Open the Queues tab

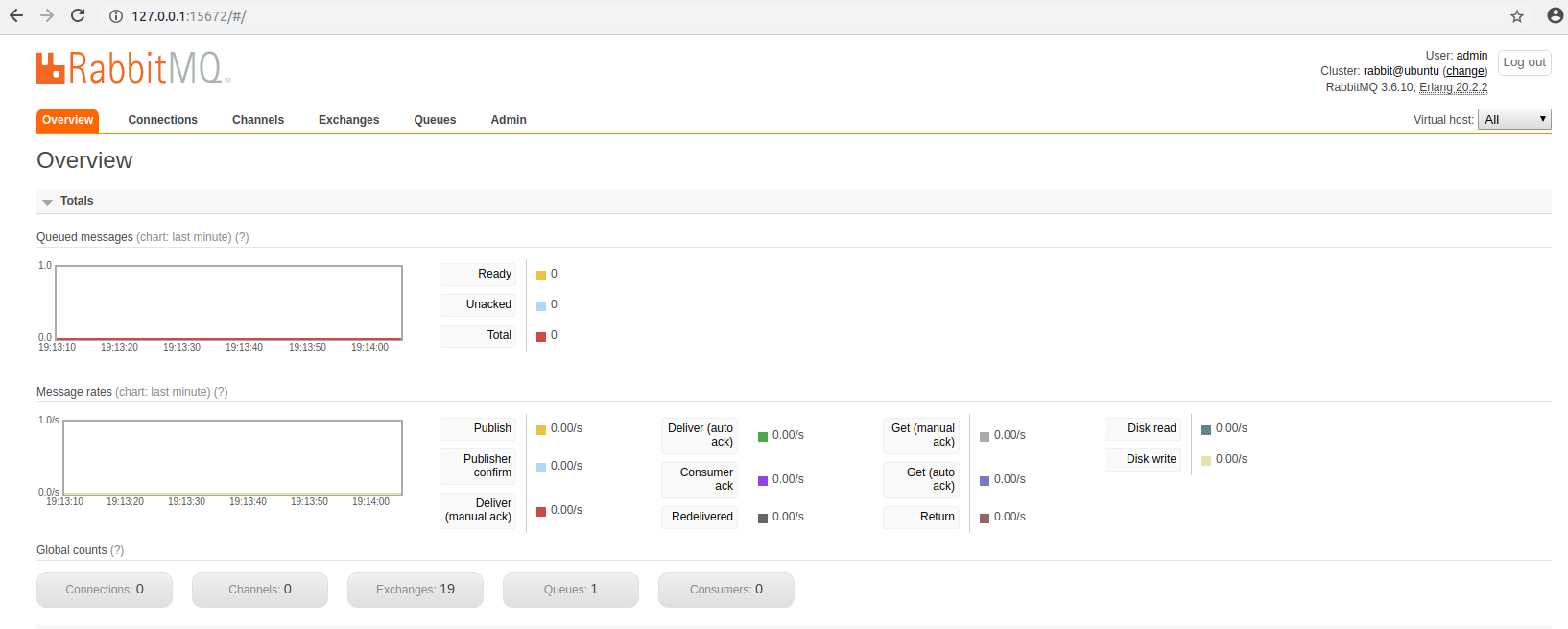pos(435,120)
